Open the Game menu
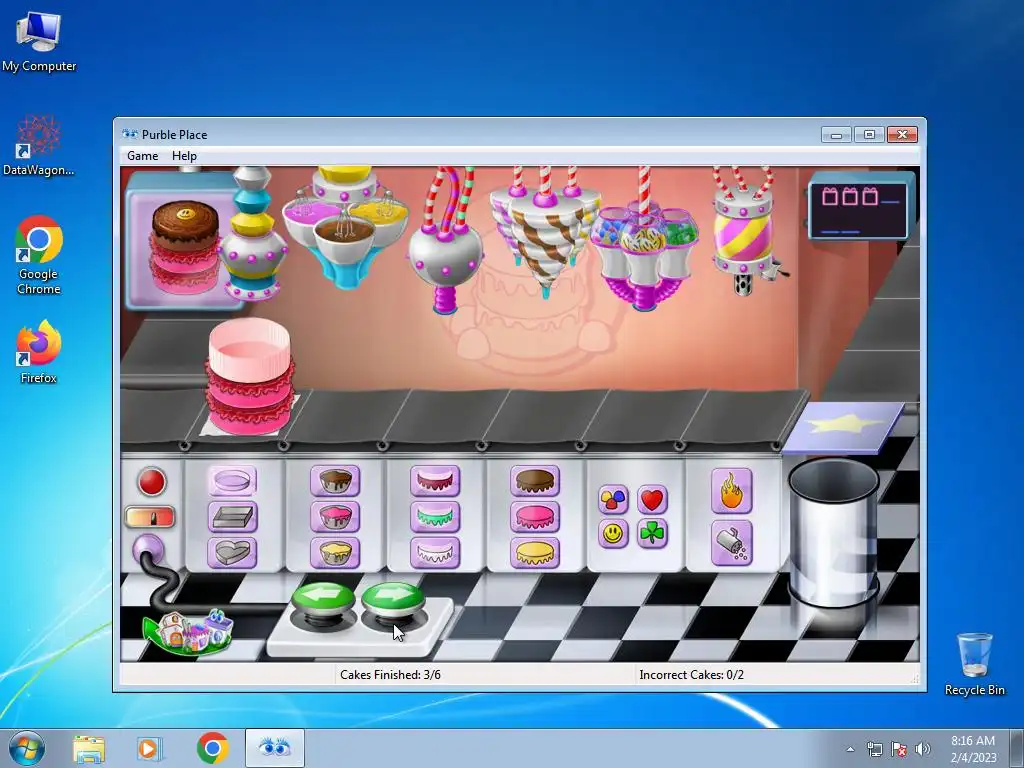Screen dimensions: 1024x768 click(142, 156)
